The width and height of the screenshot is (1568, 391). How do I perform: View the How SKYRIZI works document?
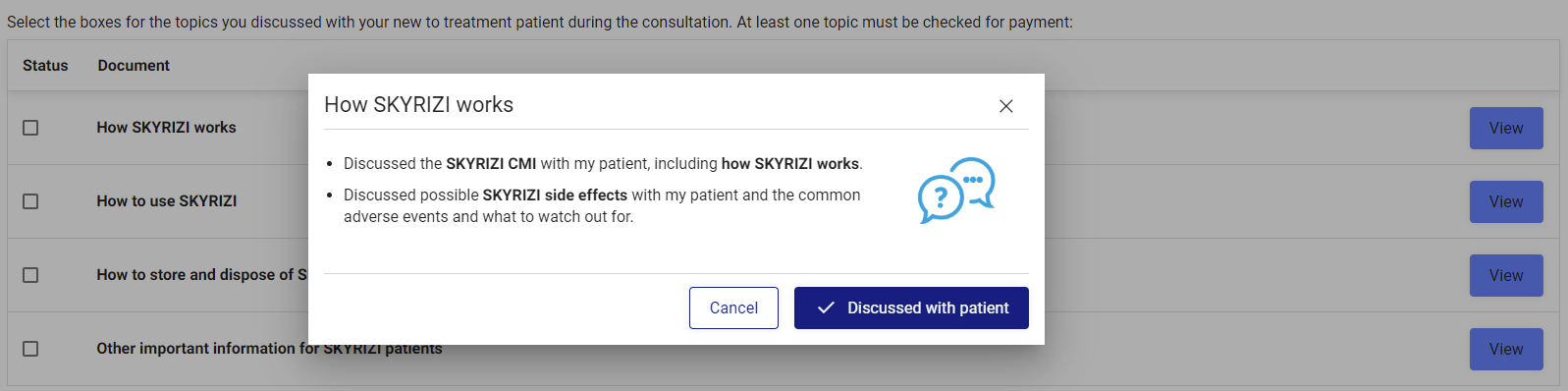(x=1506, y=128)
